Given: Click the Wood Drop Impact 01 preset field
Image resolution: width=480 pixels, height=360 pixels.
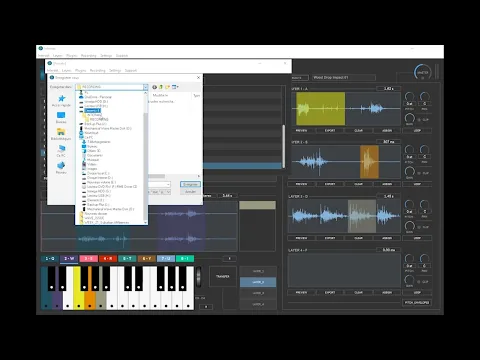Looking at the screenshot, I should 344,78.
